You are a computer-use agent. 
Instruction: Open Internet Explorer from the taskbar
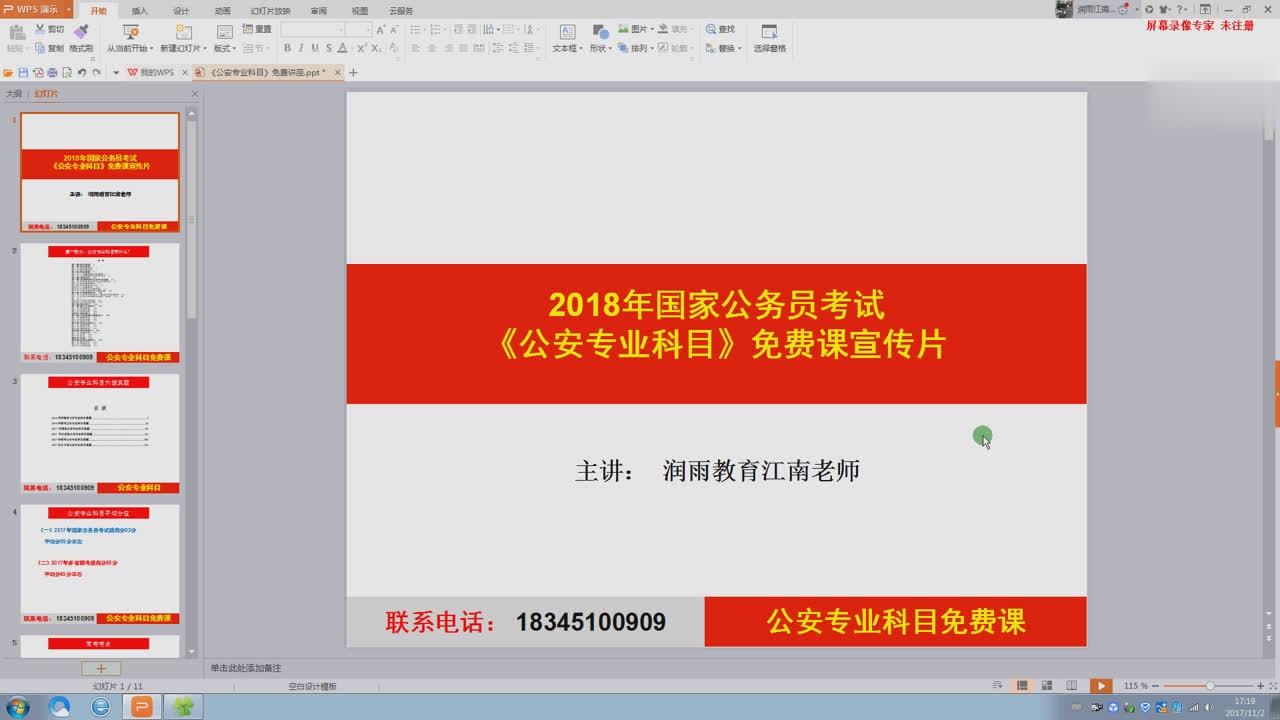[x=101, y=707]
